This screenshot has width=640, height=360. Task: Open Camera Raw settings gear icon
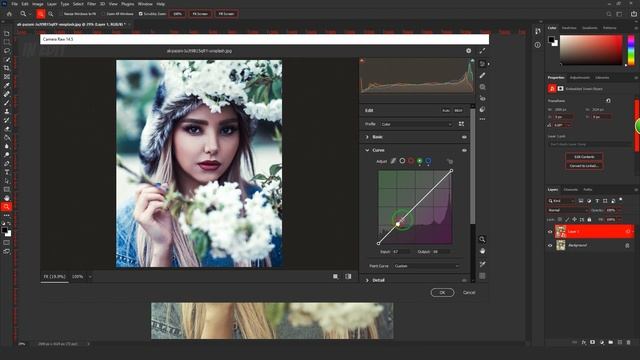(469, 51)
